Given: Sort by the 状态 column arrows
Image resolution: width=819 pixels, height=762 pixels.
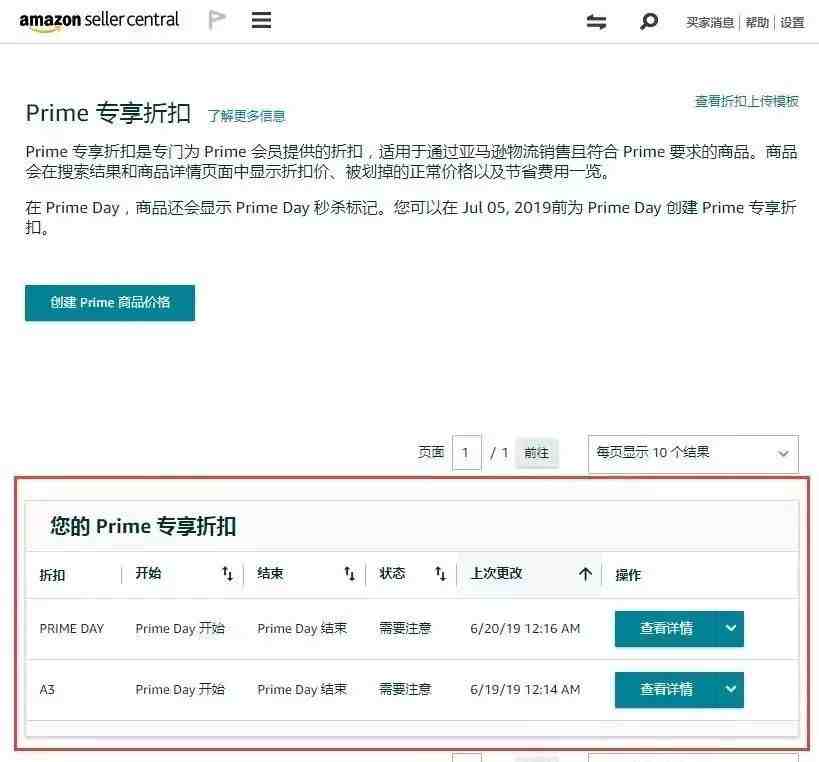Looking at the screenshot, I should click(440, 574).
